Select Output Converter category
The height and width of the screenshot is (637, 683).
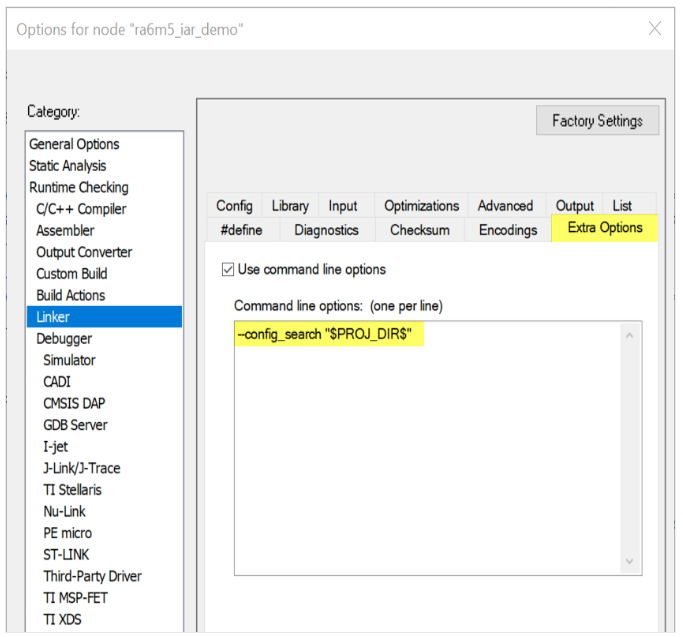coord(84,252)
